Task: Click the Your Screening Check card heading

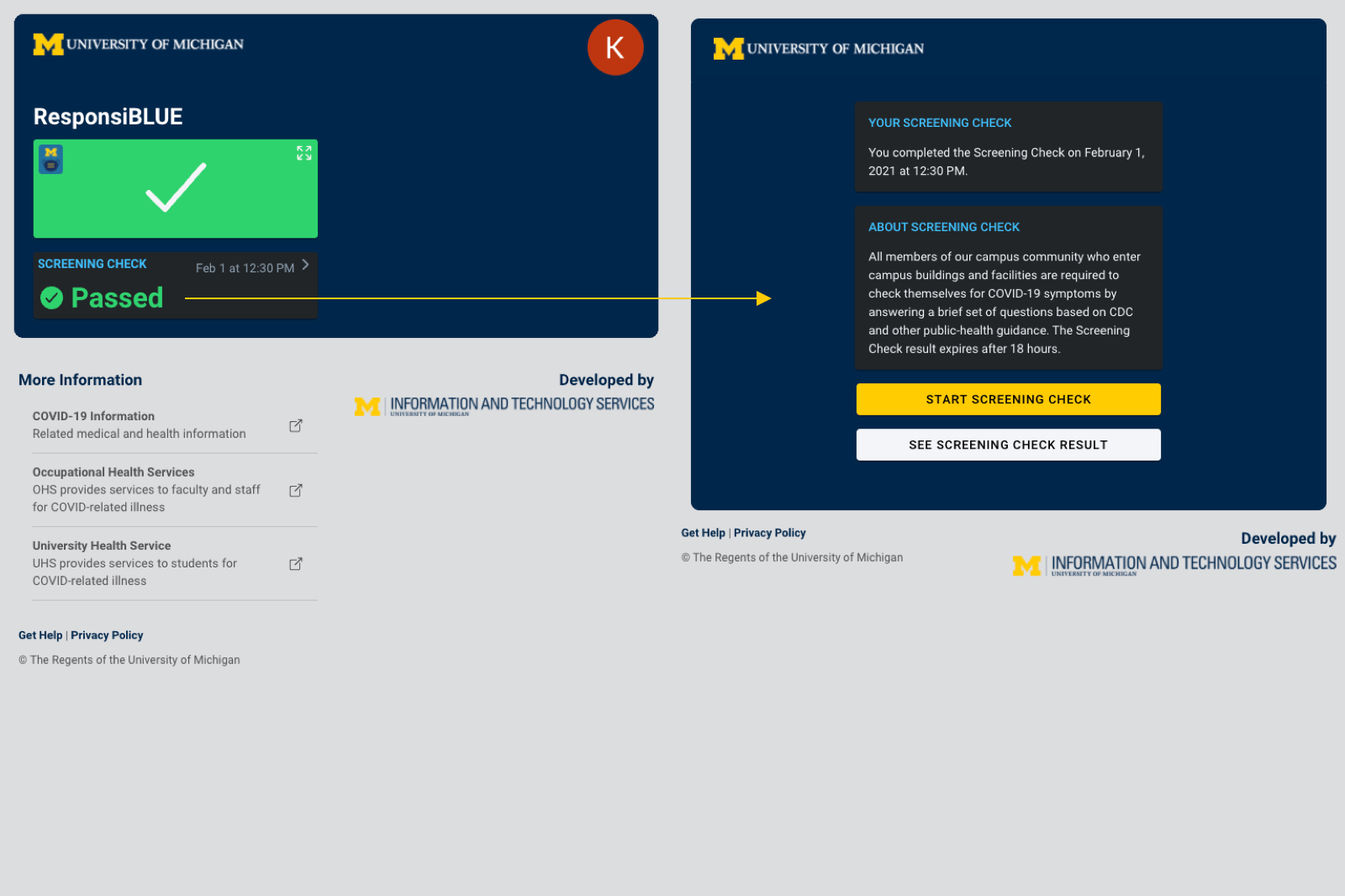Action: coord(940,123)
